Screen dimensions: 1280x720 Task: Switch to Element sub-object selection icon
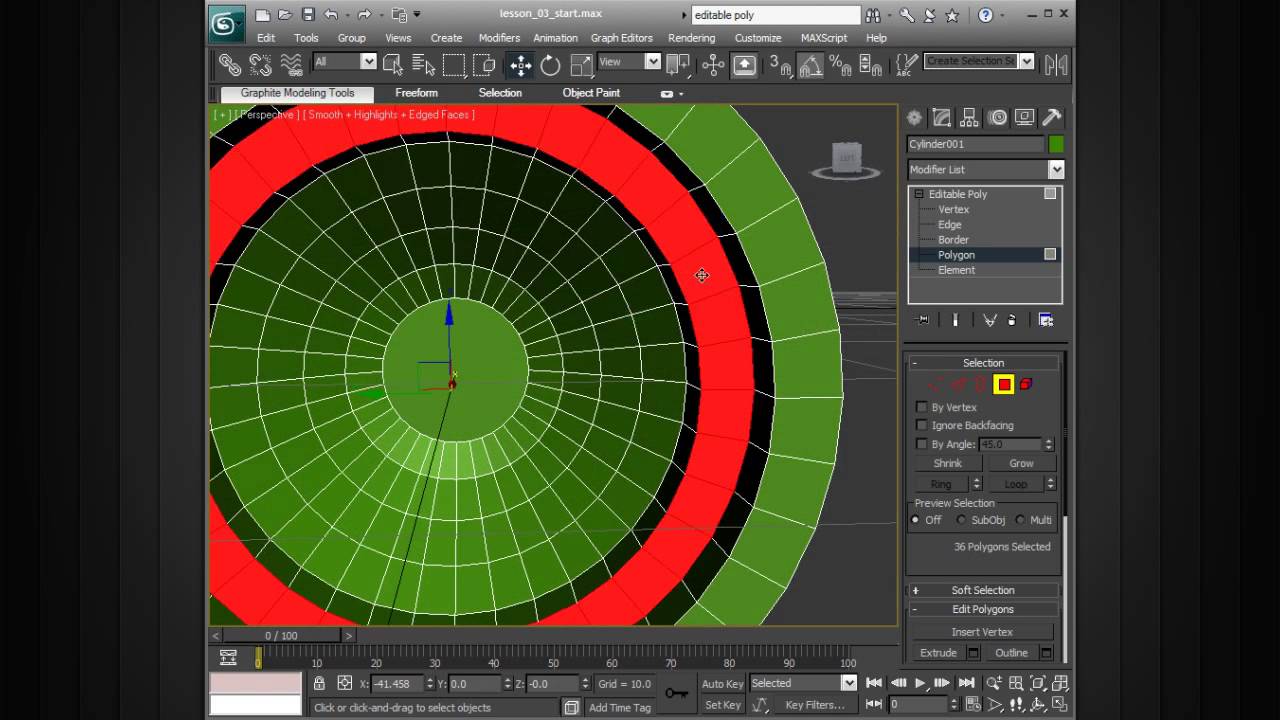tap(1026, 384)
